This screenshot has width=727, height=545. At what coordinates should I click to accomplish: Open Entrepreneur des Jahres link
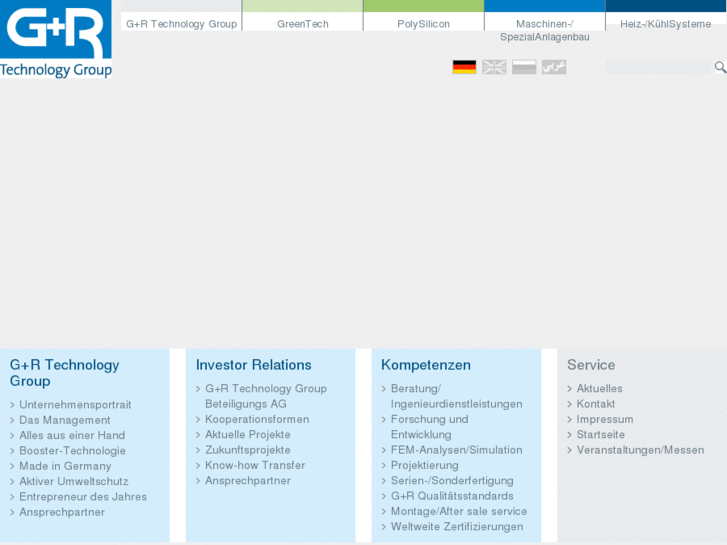point(83,496)
